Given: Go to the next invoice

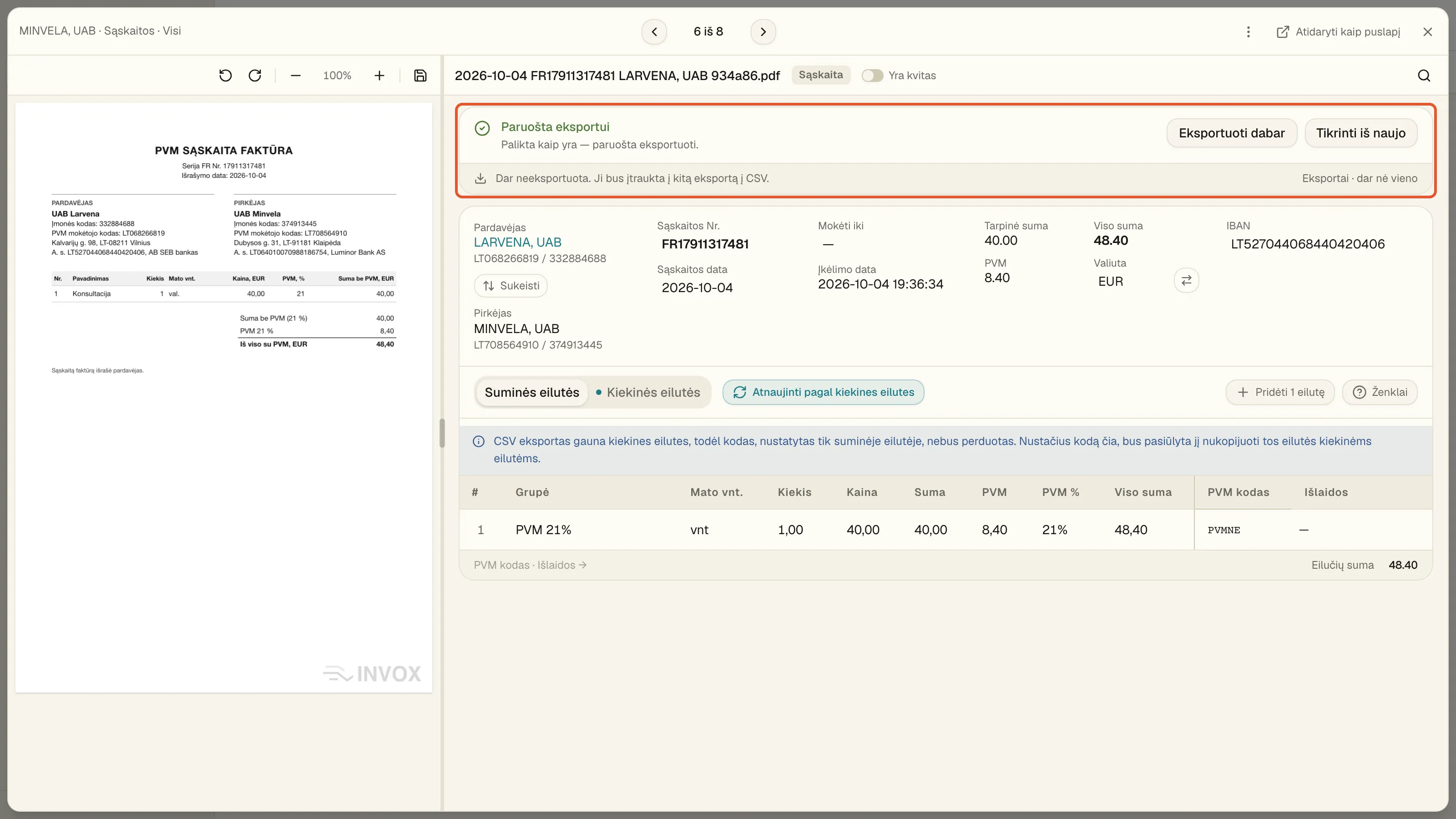Looking at the screenshot, I should click(x=763, y=32).
